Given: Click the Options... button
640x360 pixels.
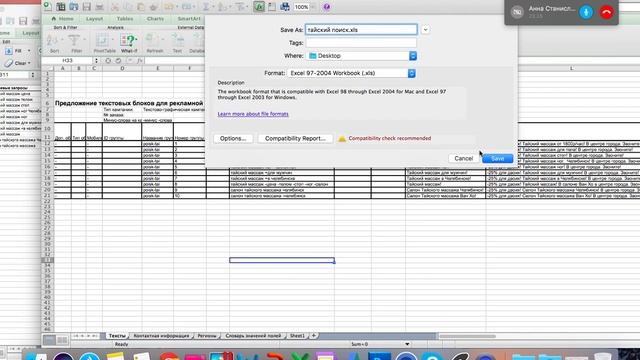Looking at the screenshot, I should pyautogui.click(x=233, y=138).
